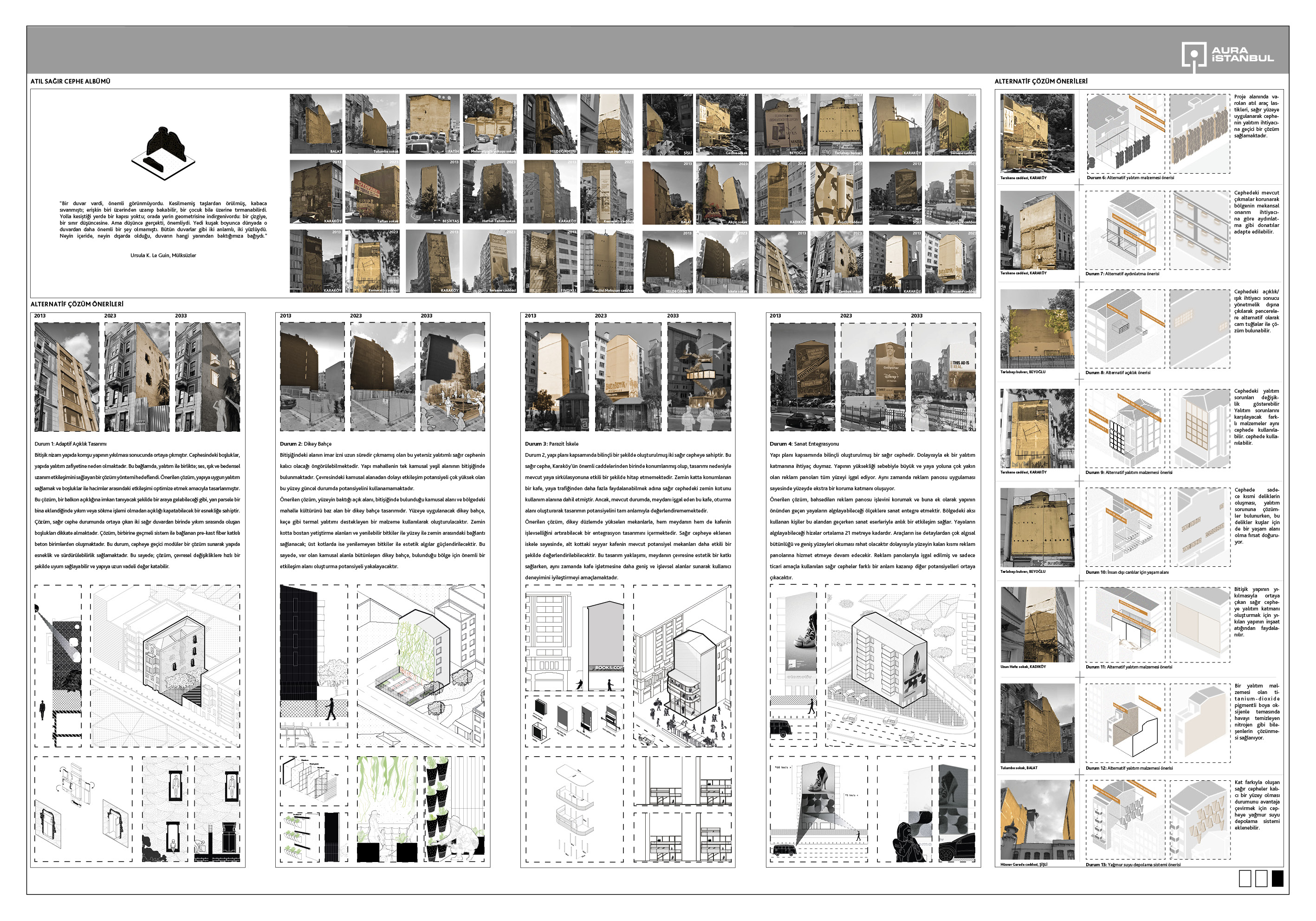Select the filled black page indicator square
1316x921 pixels.
(1277, 879)
